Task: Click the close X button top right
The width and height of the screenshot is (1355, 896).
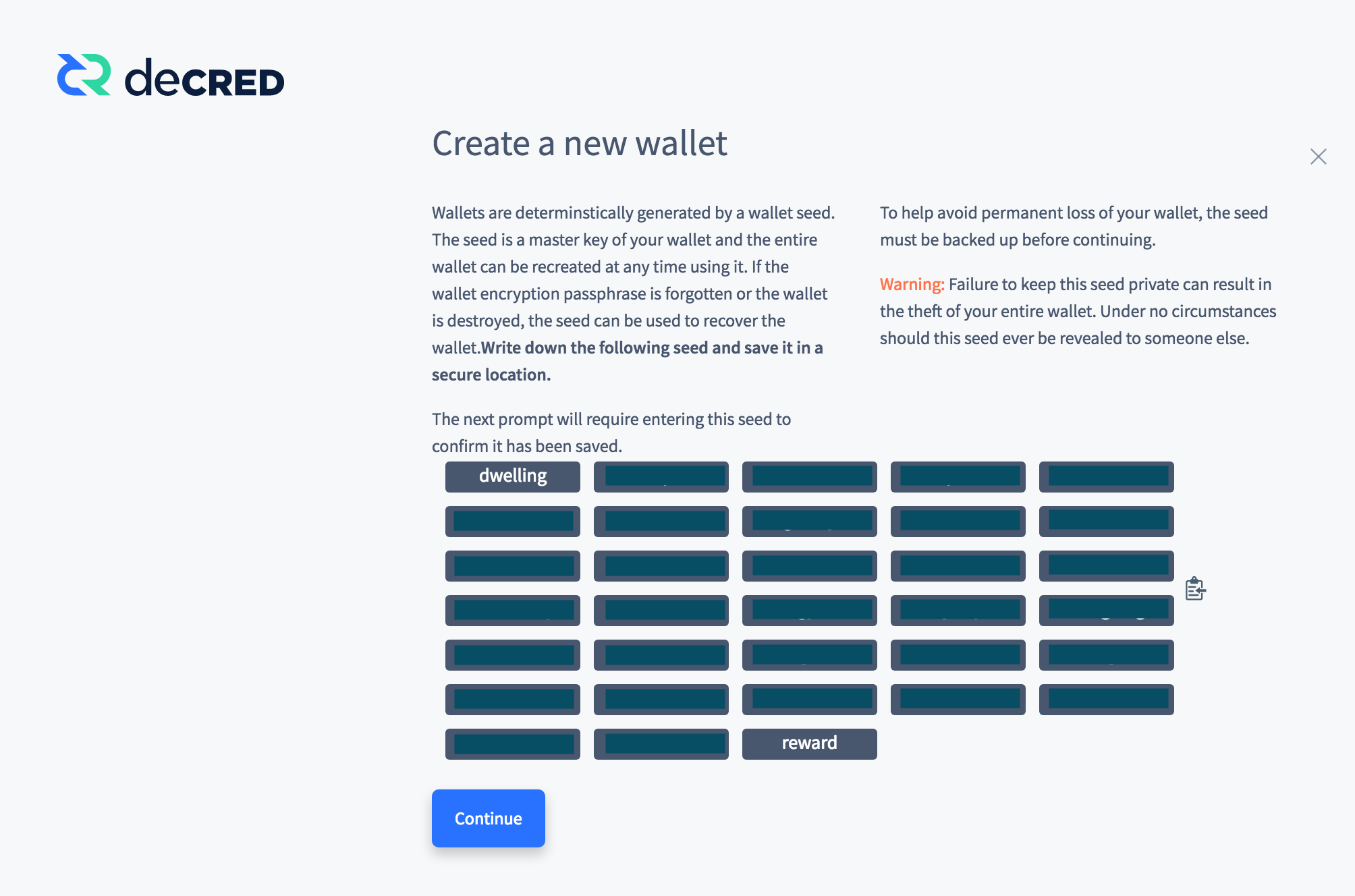Action: click(1318, 157)
